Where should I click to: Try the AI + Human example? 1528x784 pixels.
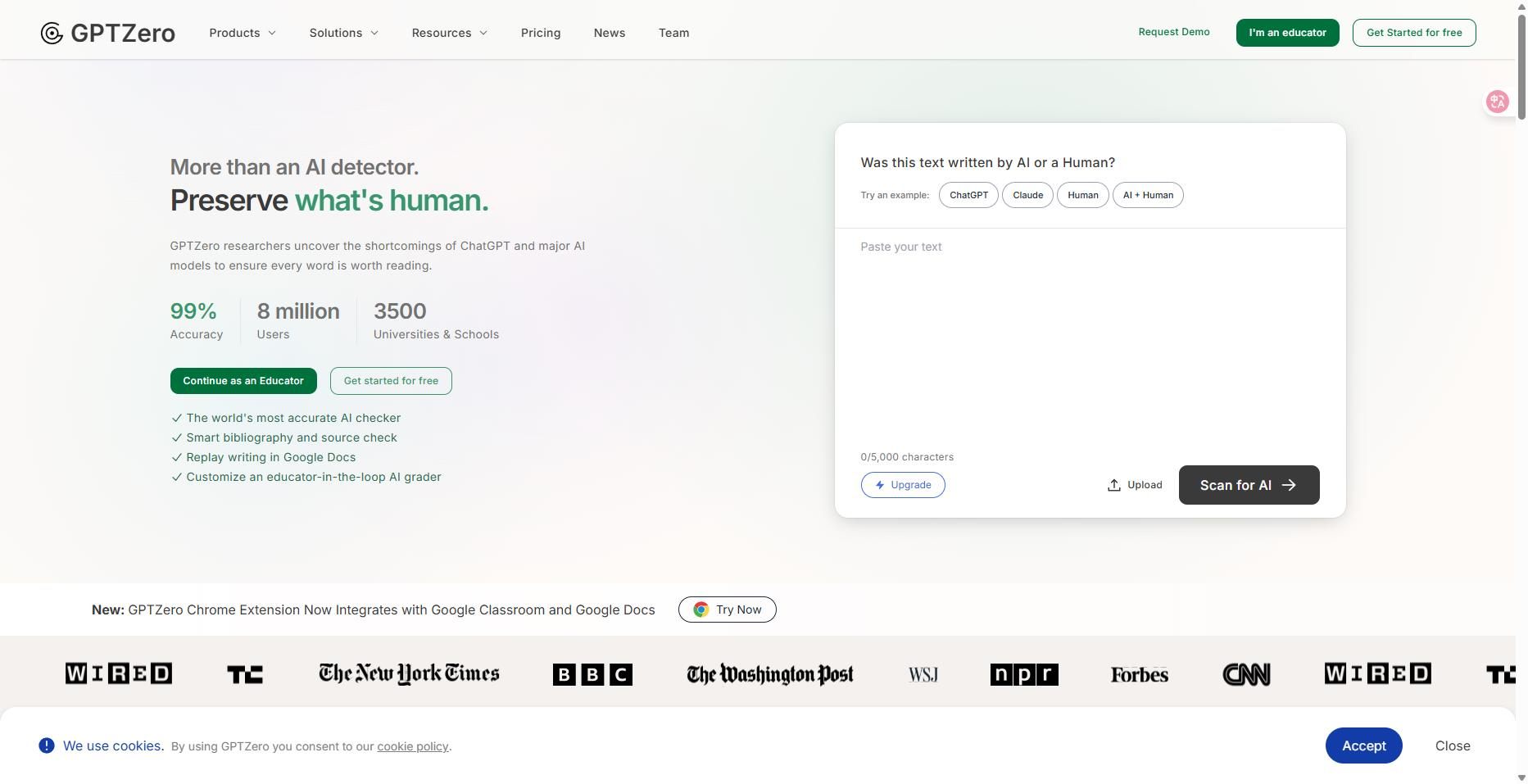1148,195
